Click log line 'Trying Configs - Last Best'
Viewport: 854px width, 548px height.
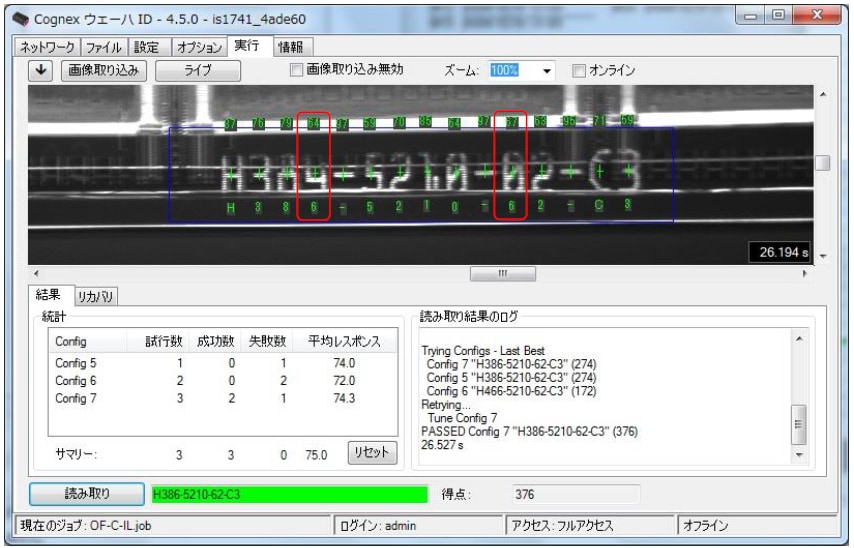[x=483, y=351]
